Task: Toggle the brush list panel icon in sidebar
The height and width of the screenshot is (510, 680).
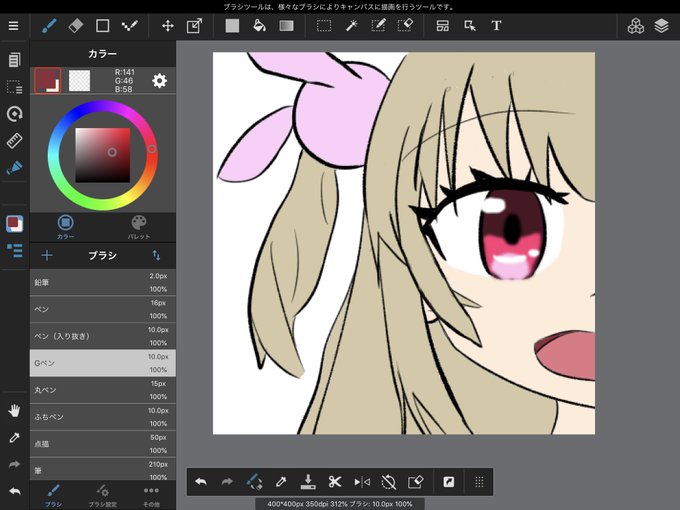Action: click(15, 251)
